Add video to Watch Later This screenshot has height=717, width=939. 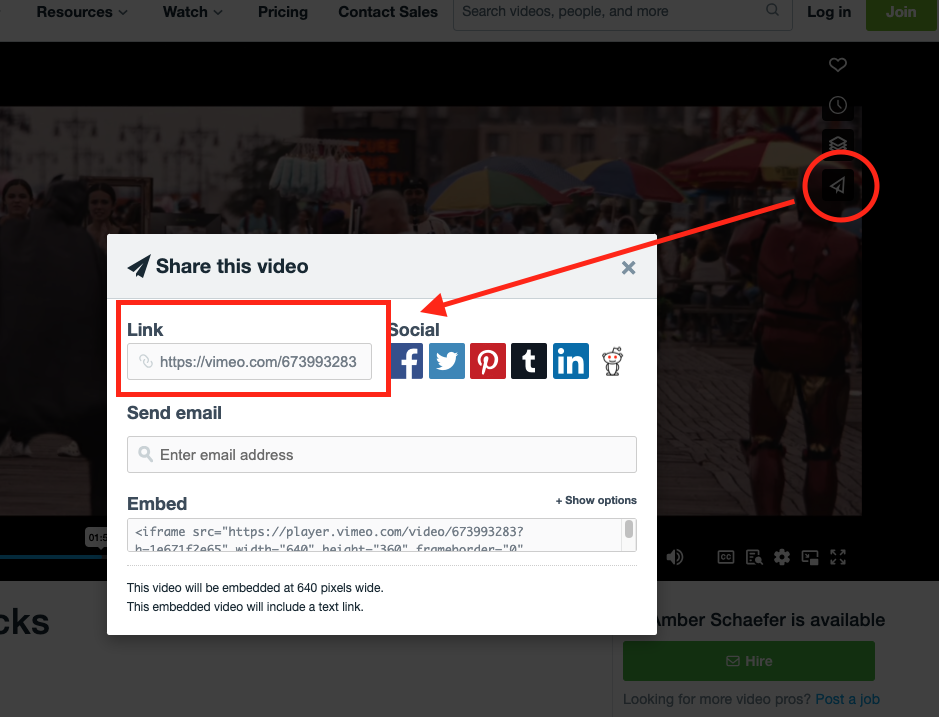838,105
